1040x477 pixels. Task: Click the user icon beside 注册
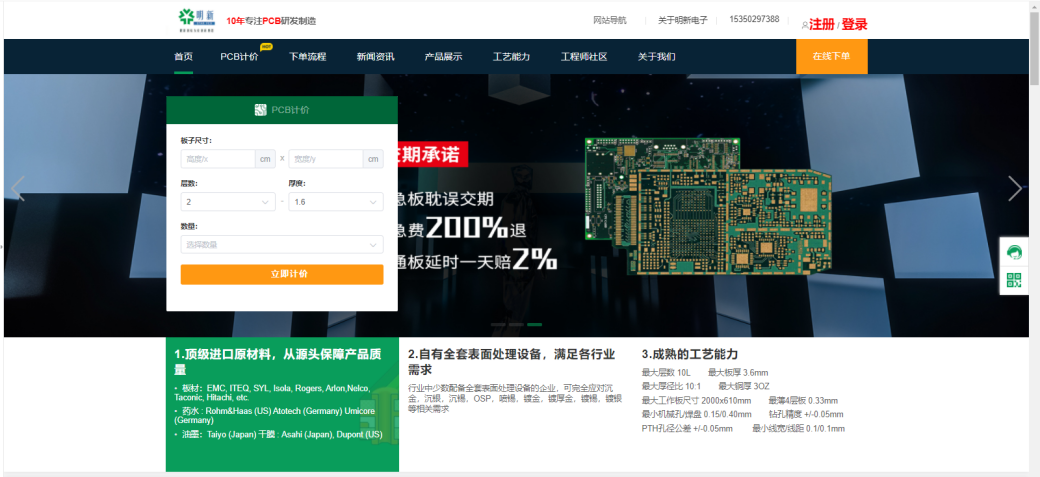tap(804, 25)
